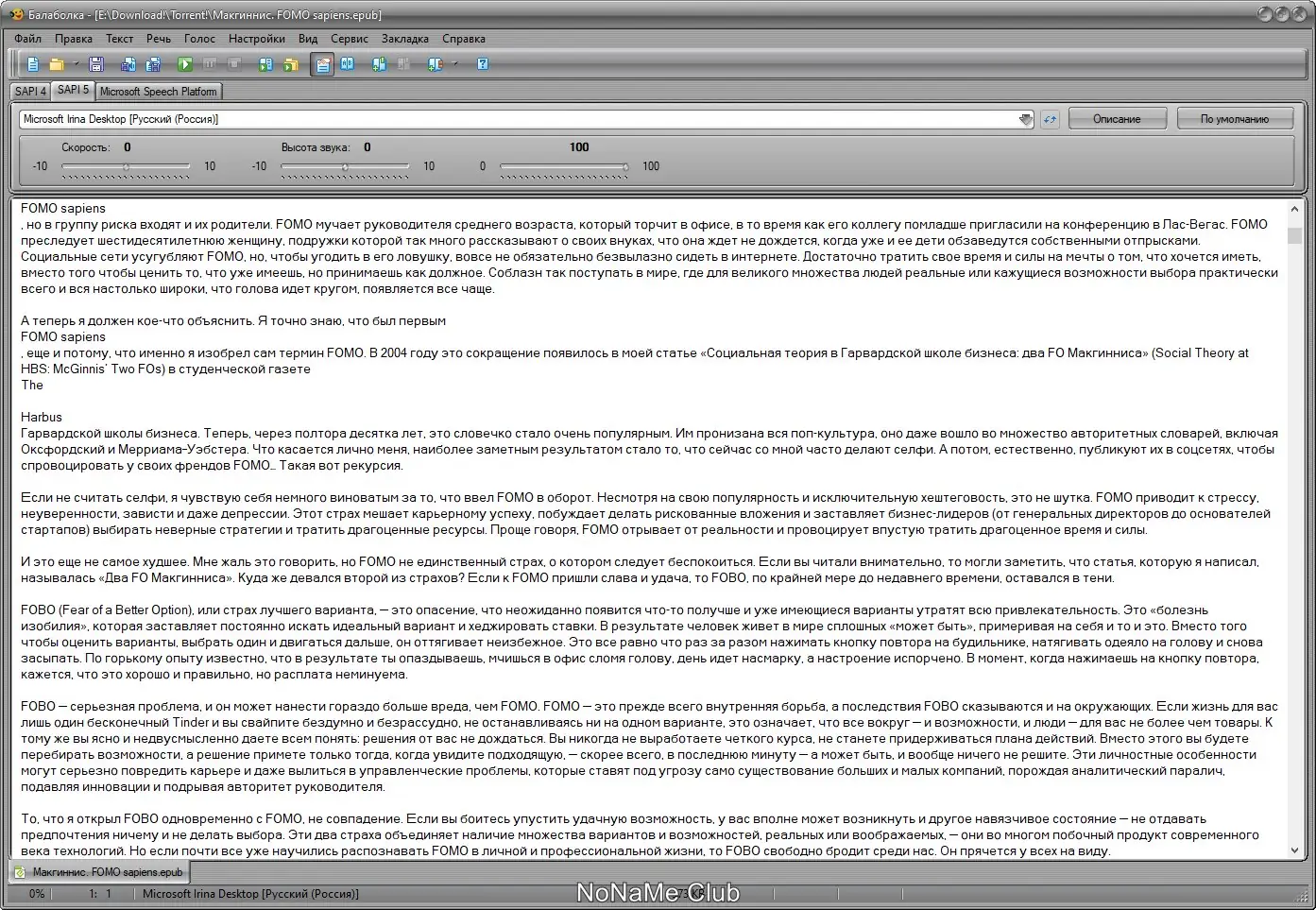Viewport: 1316px width, 910px height.
Task: Open the A-B dictionary book icon
Action: pyautogui.click(x=348, y=64)
